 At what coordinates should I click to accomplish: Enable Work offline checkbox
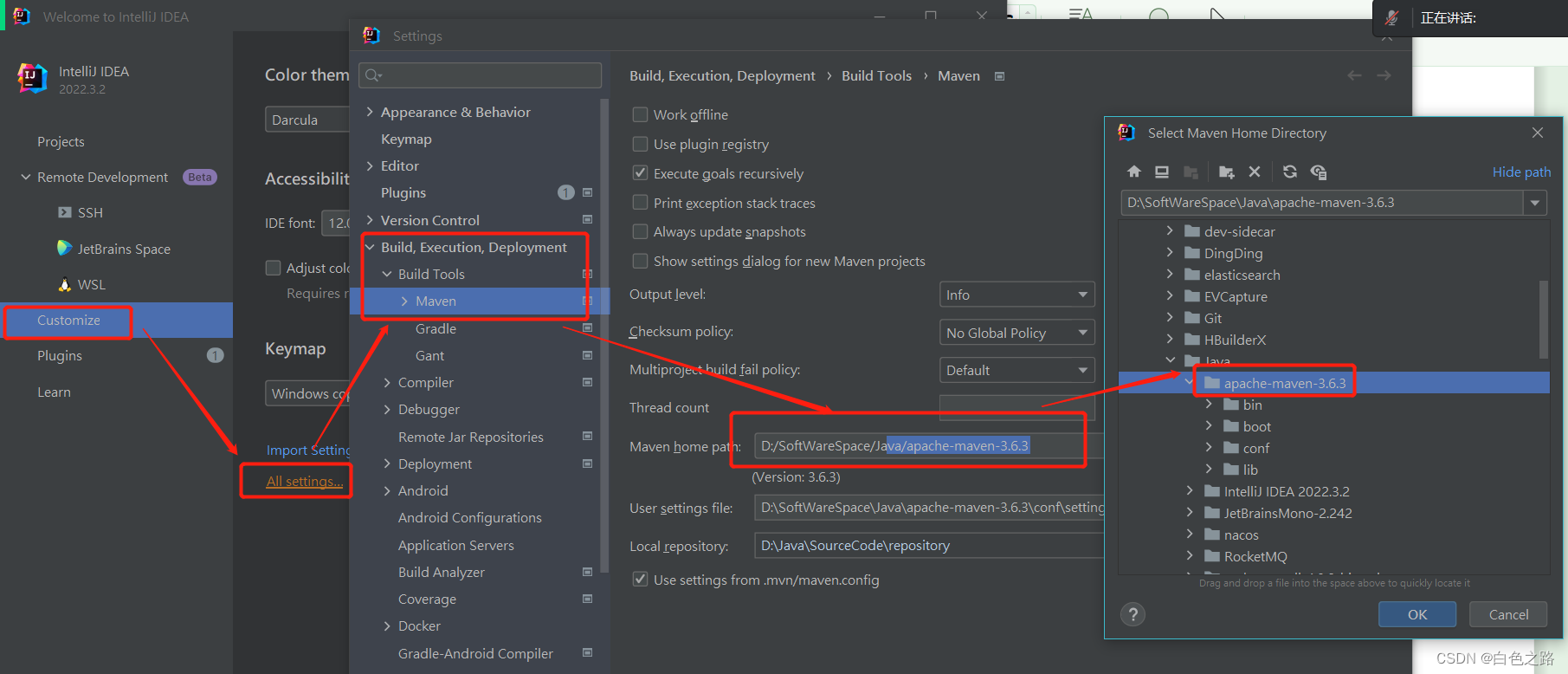[640, 114]
